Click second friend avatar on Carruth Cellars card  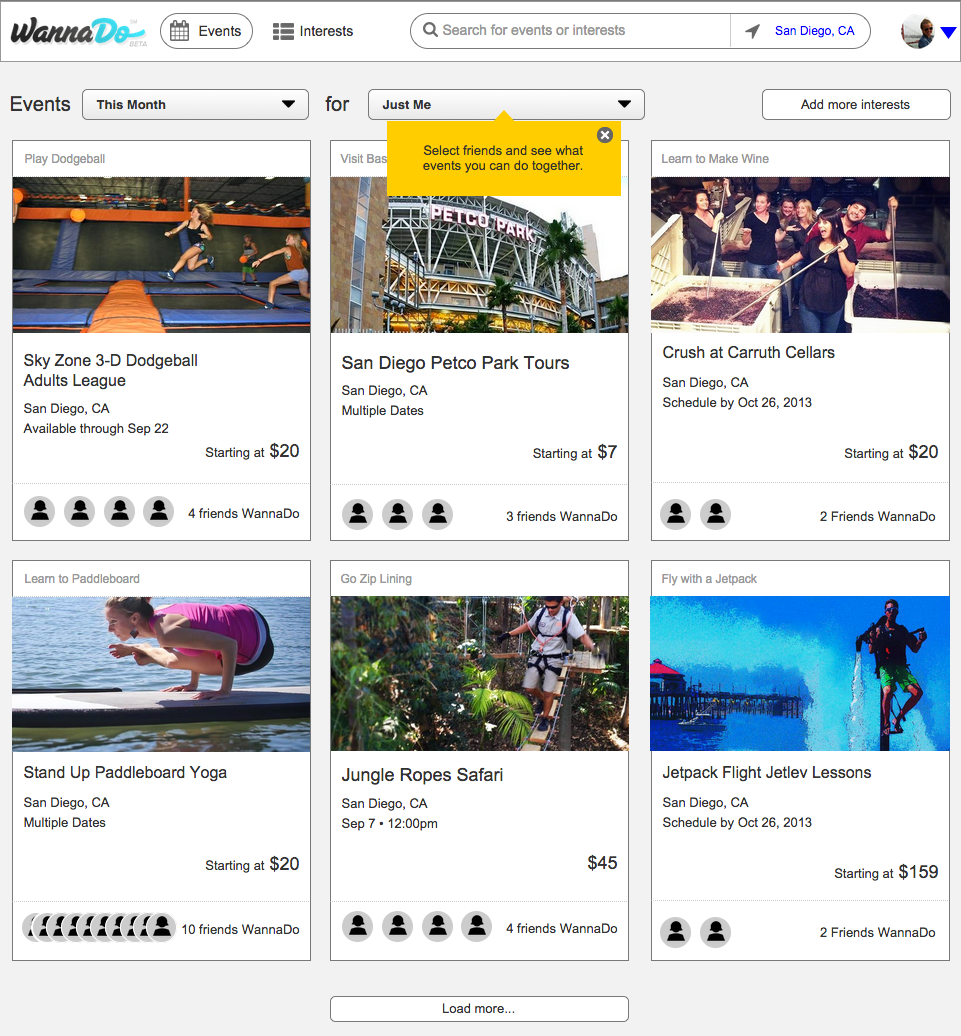click(x=716, y=514)
